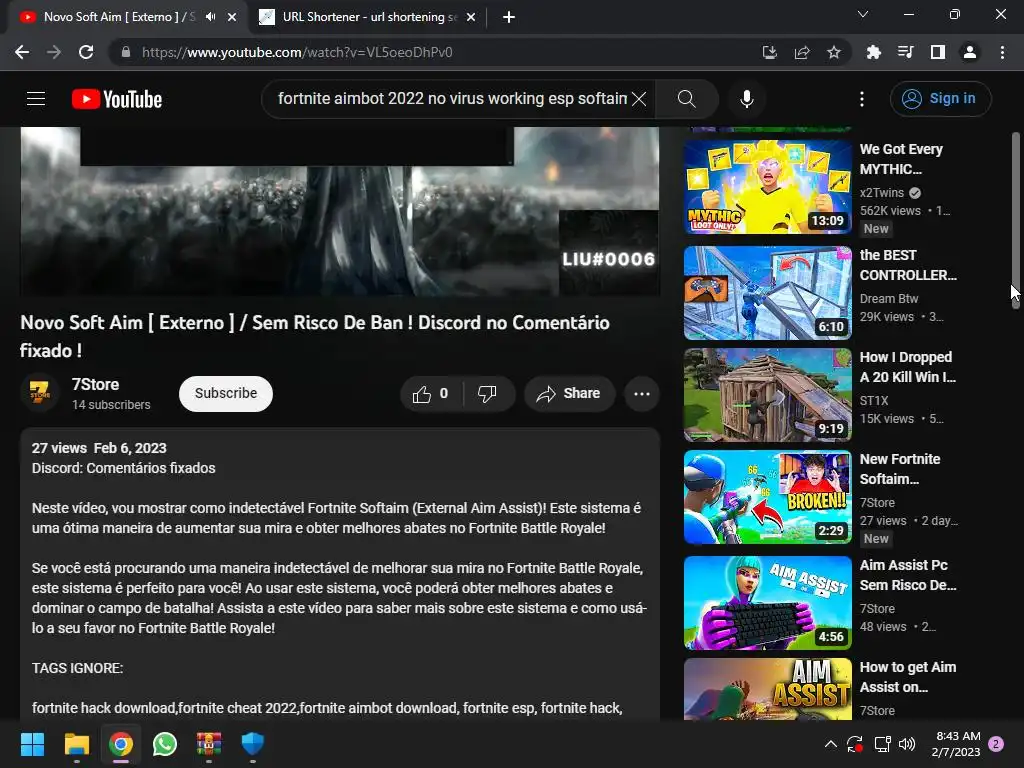This screenshot has height=768, width=1024.
Task: Click the install app icon in address bar
Action: tap(769, 52)
